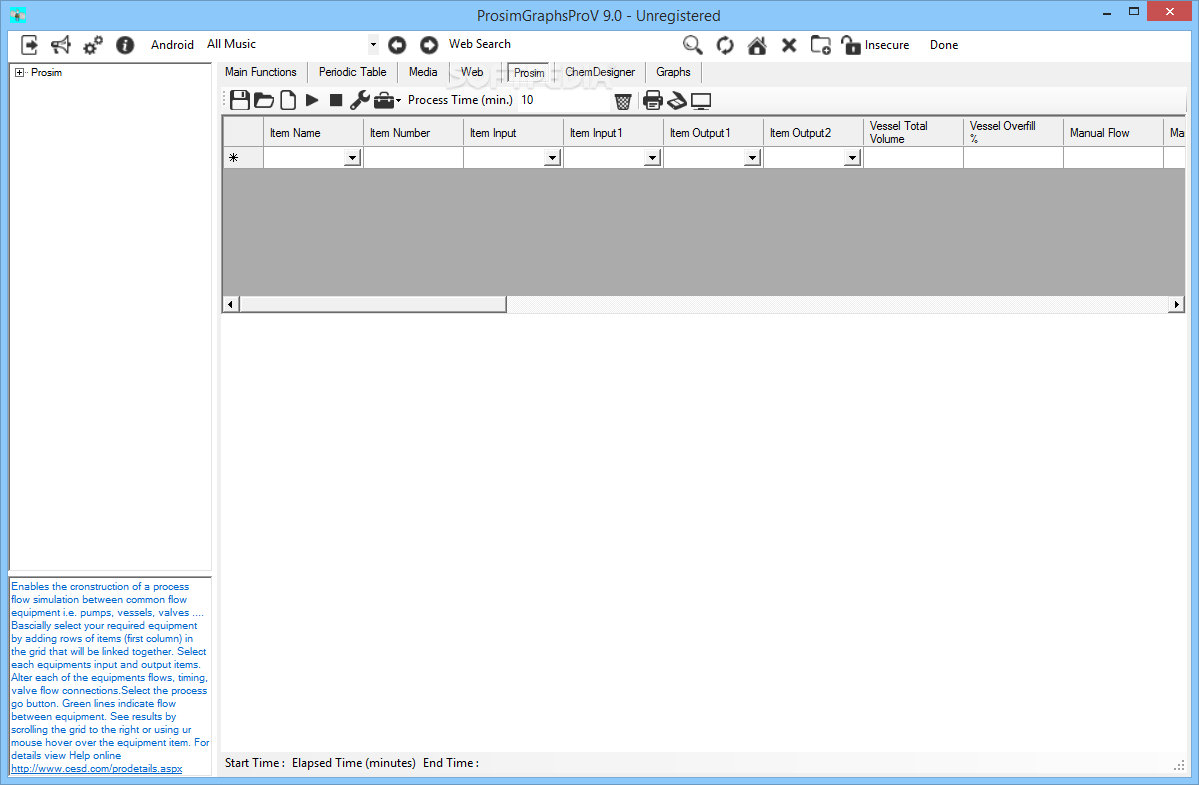Click the Android label in toolbar
Image resolution: width=1199 pixels, height=785 pixels.
point(172,45)
